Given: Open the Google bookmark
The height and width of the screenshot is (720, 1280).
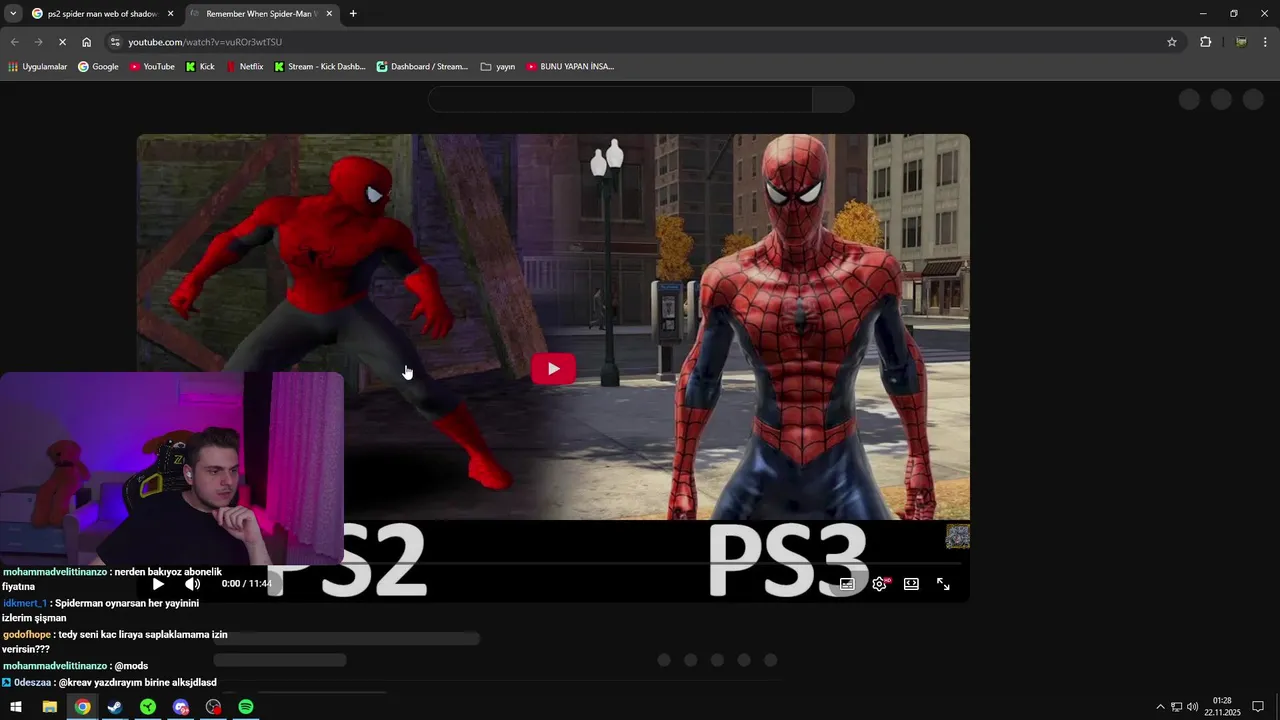Looking at the screenshot, I should [x=98, y=67].
